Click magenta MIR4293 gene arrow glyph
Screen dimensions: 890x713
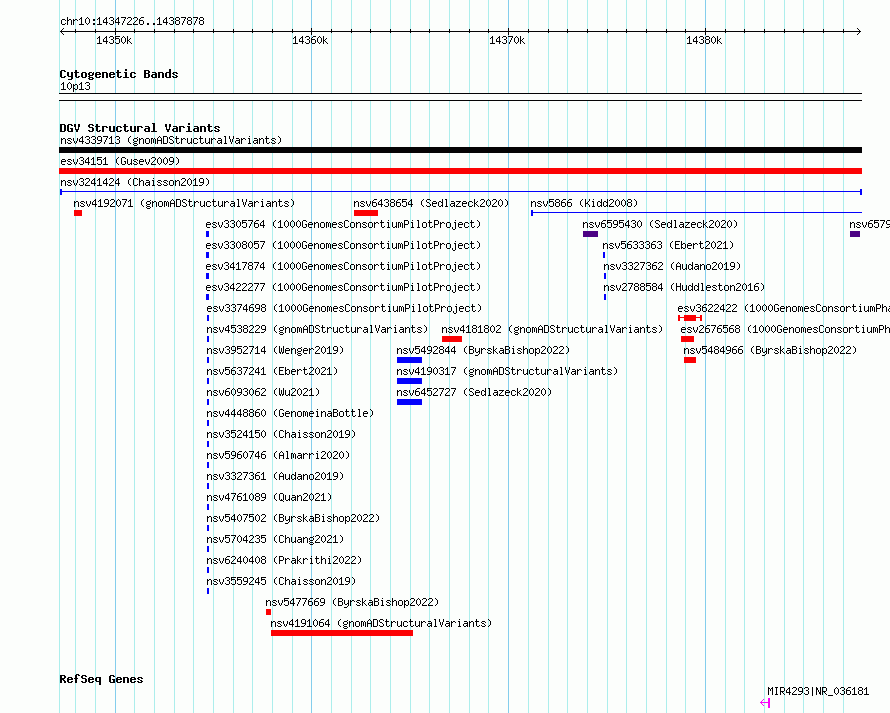(765, 703)
